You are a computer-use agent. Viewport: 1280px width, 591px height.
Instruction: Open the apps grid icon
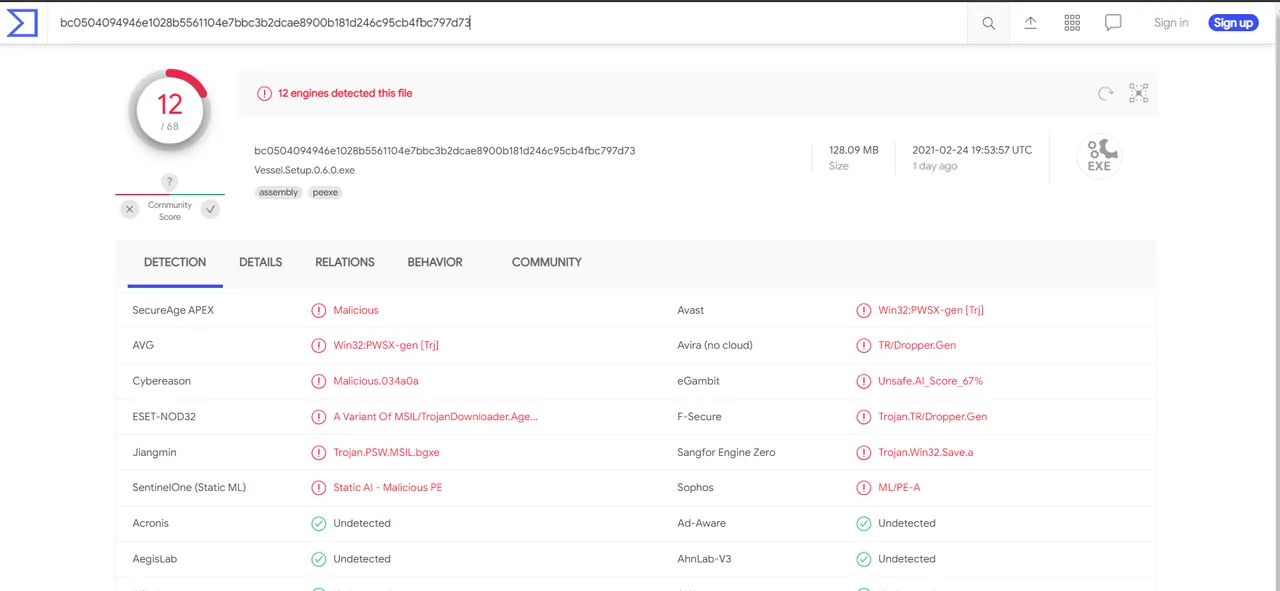pos(1072,23)
